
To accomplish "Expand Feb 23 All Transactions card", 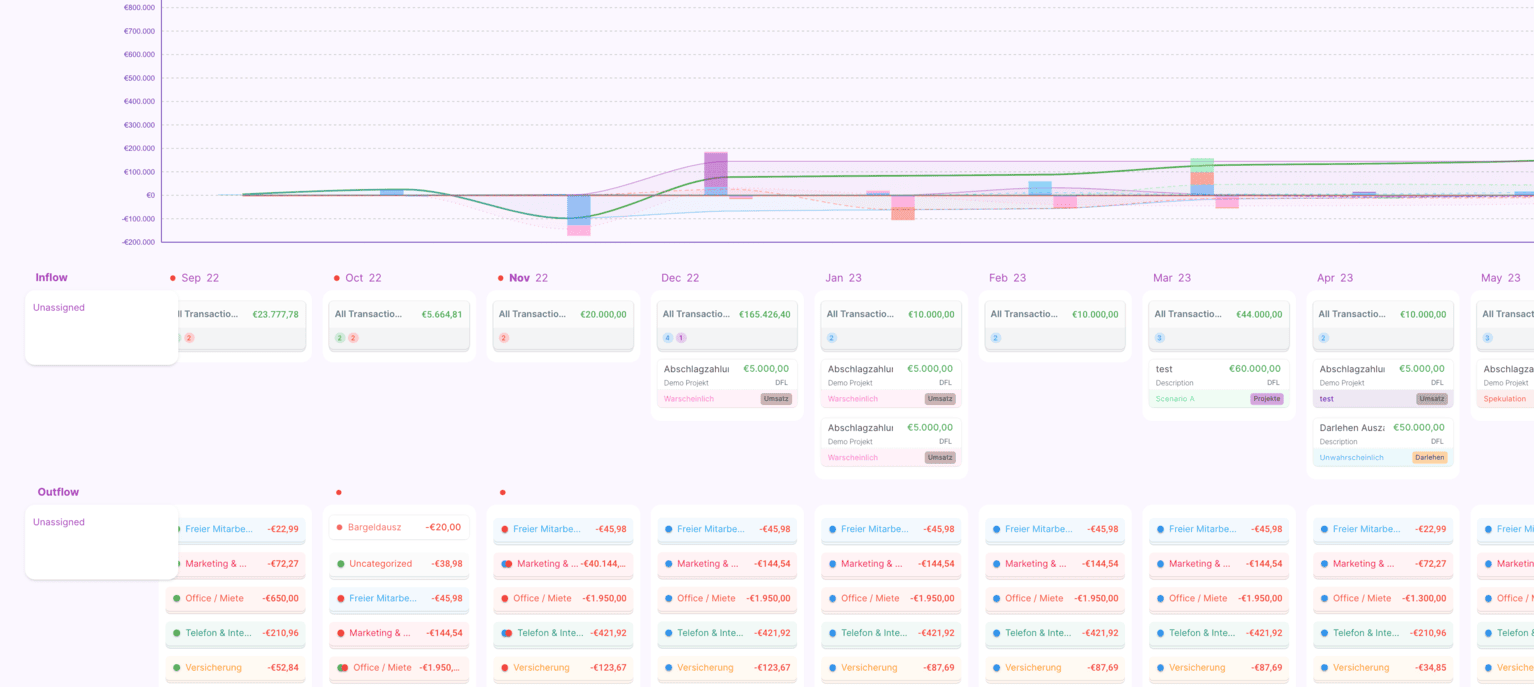I will (1054, 315).
